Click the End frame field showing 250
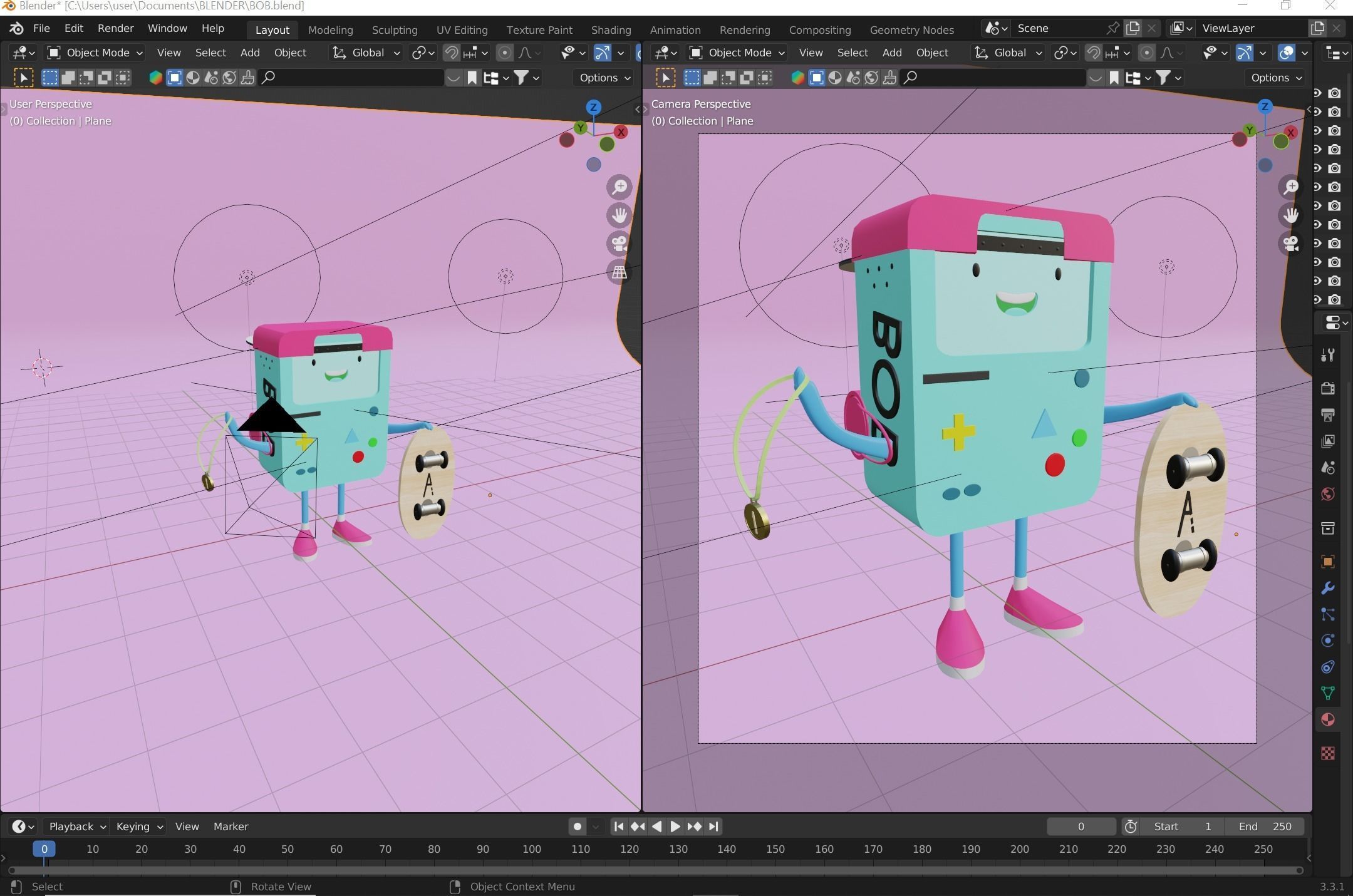 tap(1265, 826)
